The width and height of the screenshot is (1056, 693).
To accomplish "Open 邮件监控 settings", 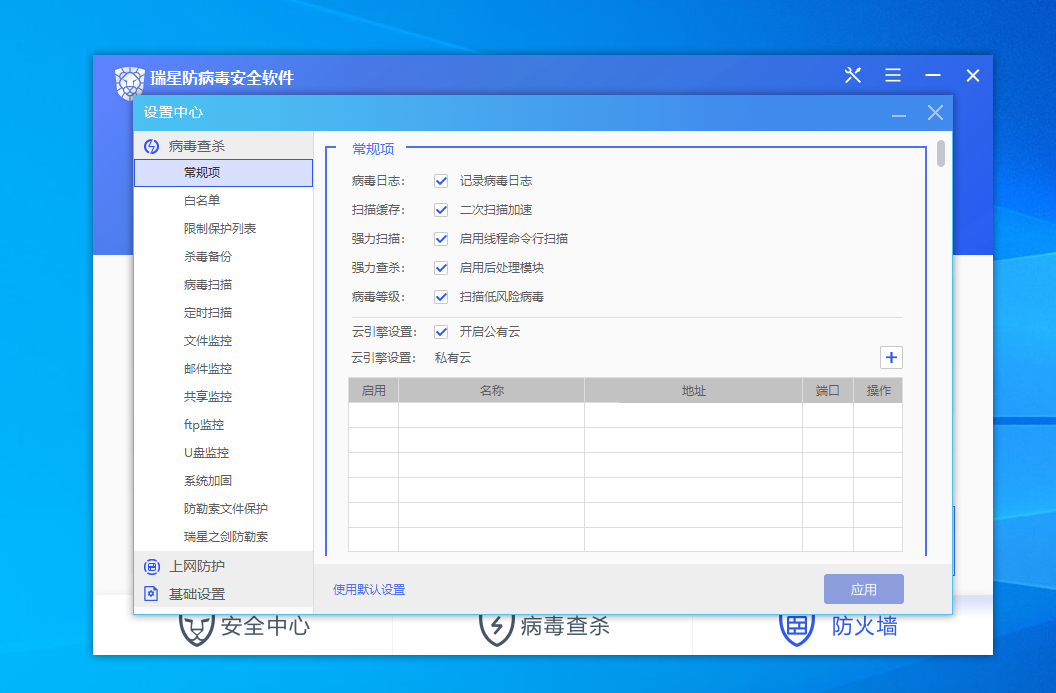I will pyautogui.click(x=224, y=369).
